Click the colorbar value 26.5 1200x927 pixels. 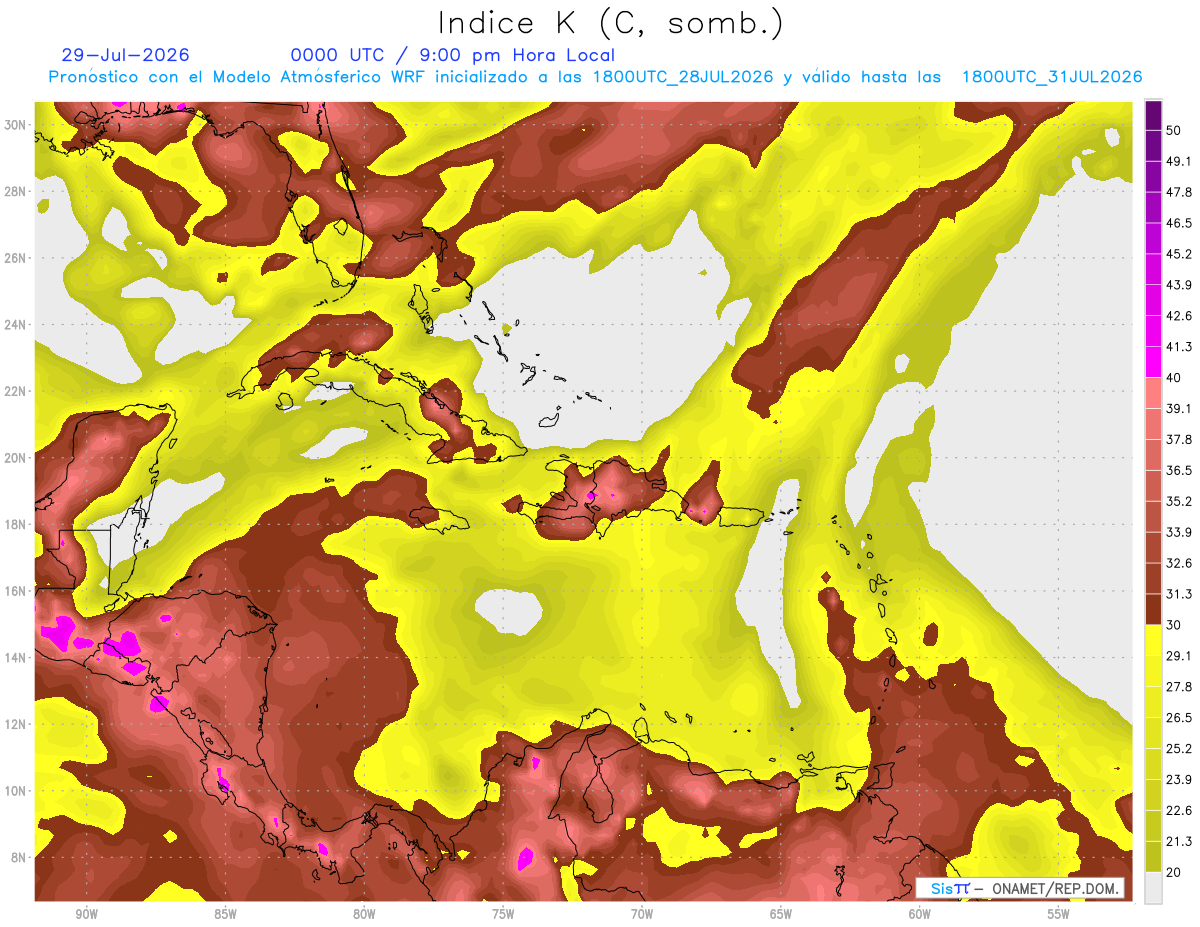coord(1179,718)
